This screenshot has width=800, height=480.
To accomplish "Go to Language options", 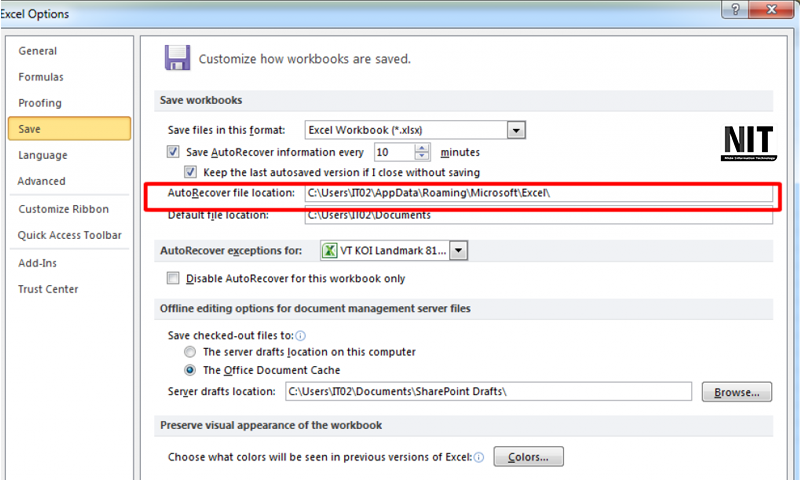I will 43,155.
